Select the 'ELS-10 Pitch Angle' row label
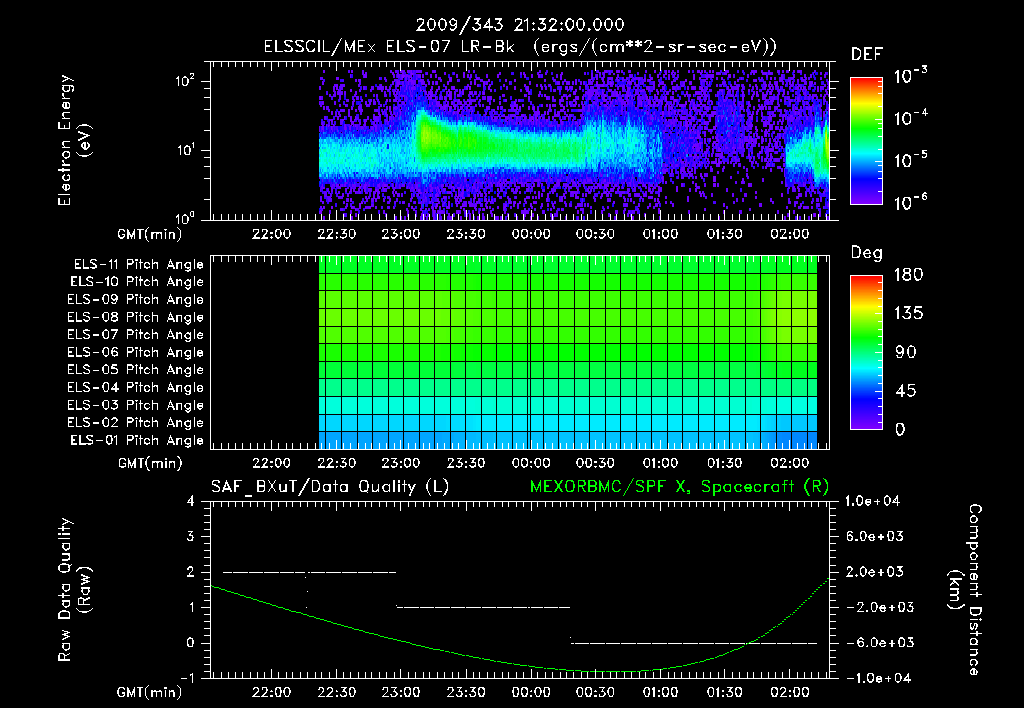The height and width of the screenshot is (708, 1024). click(137, 282)
